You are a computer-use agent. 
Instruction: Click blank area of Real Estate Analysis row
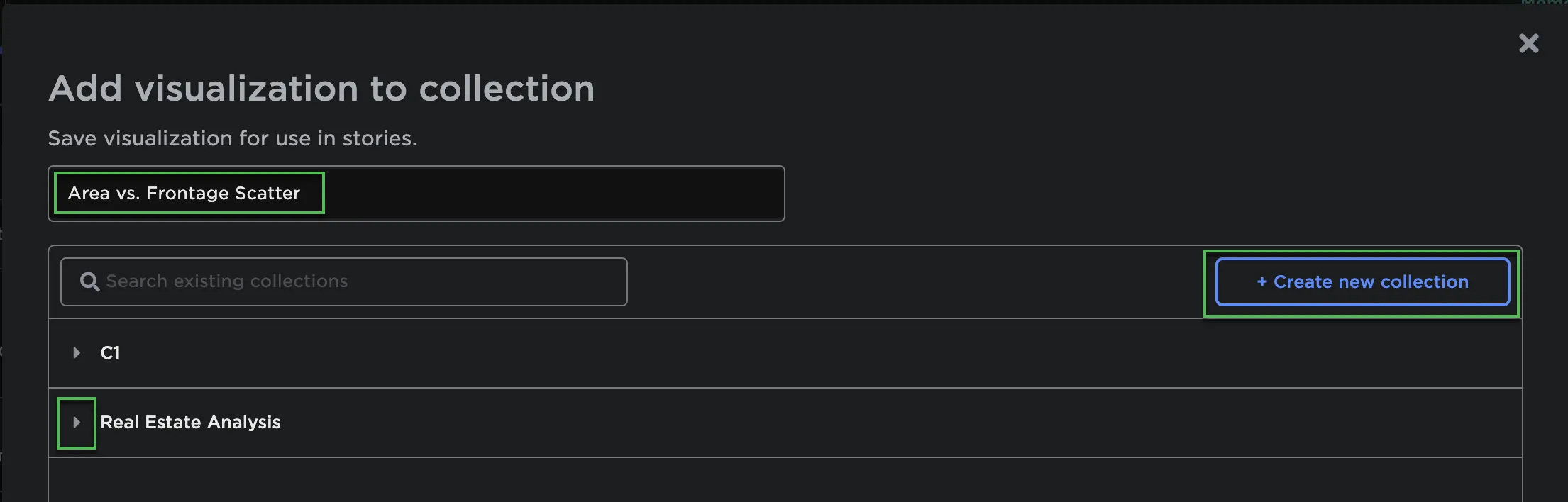851,423
